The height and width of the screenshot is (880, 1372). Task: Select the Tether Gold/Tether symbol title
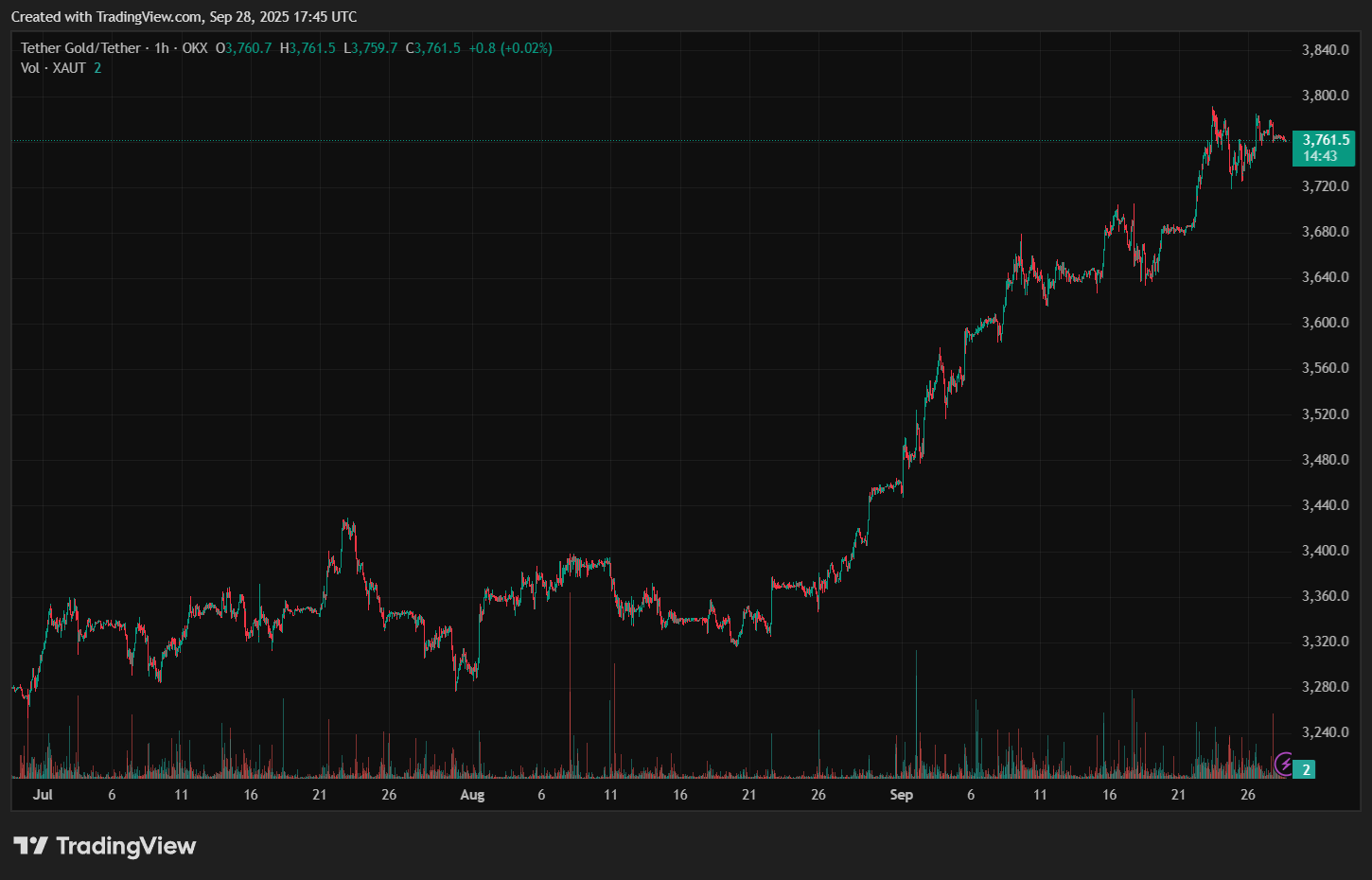(80, 48)
